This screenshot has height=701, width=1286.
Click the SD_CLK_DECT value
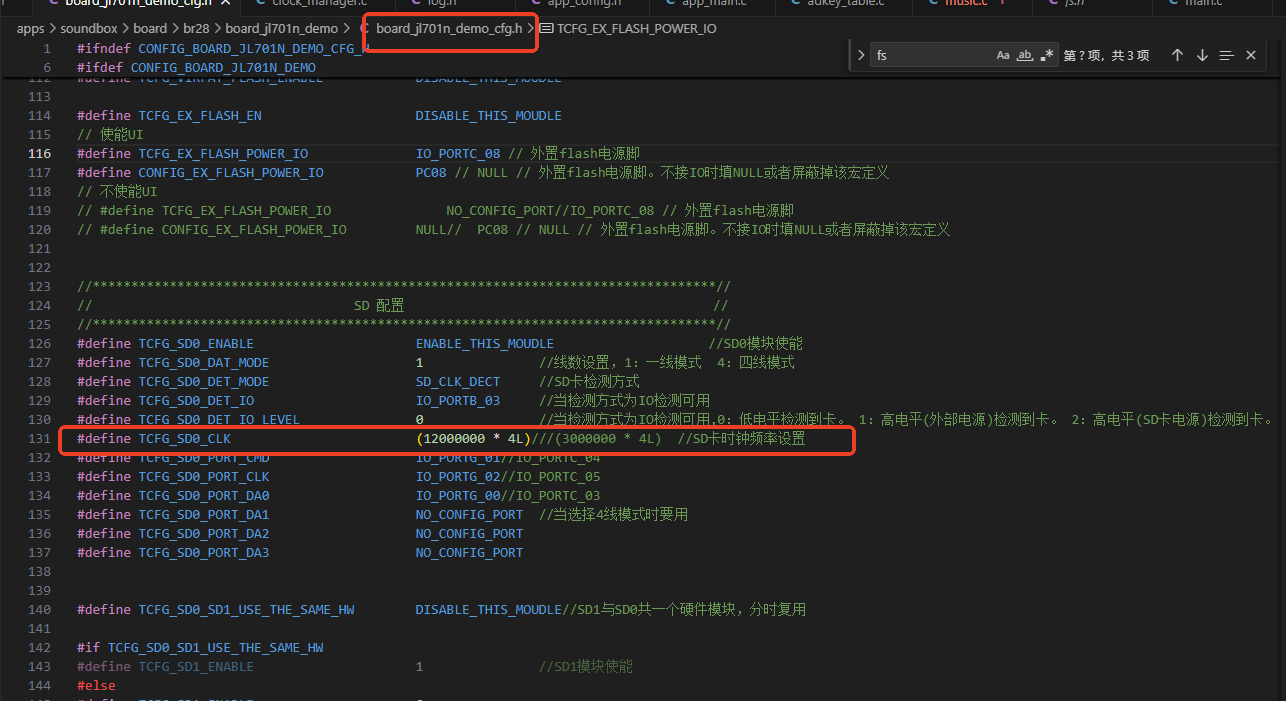click(458, 382)
